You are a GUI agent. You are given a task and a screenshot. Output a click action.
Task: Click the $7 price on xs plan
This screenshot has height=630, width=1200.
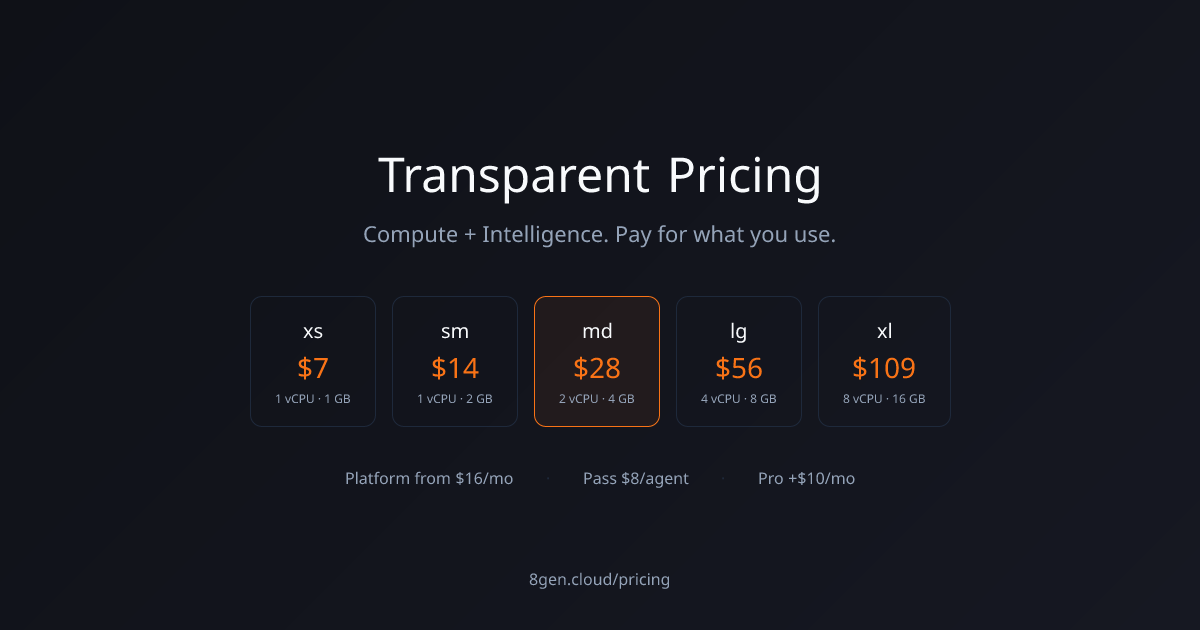[313, 368]
